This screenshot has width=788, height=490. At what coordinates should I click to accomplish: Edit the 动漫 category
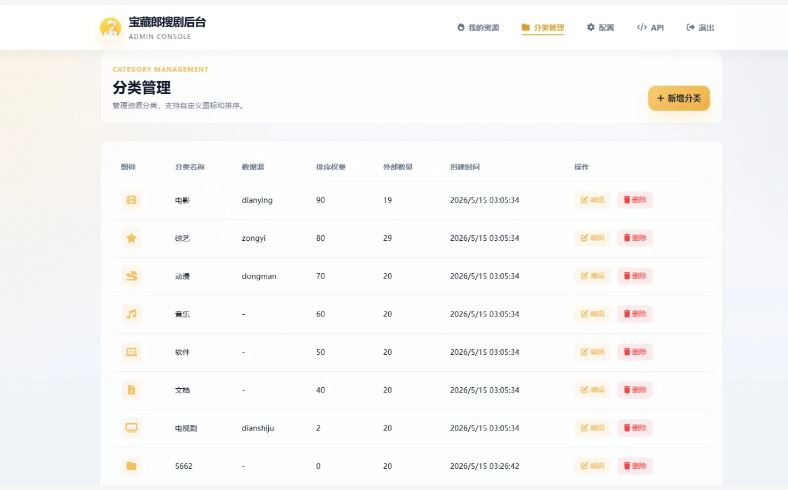click(x=592, y=276)
